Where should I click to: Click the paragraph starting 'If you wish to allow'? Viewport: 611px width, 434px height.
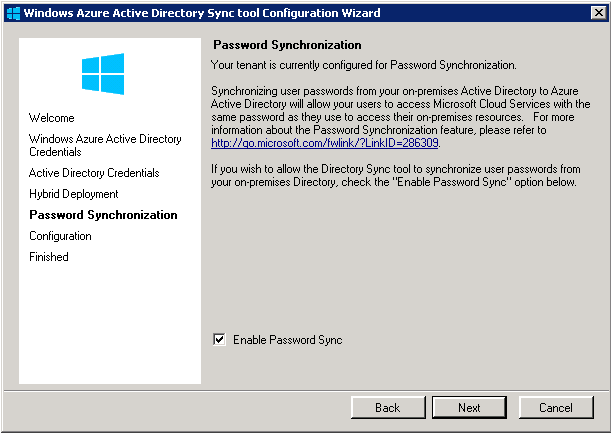[x=400, y=176]
